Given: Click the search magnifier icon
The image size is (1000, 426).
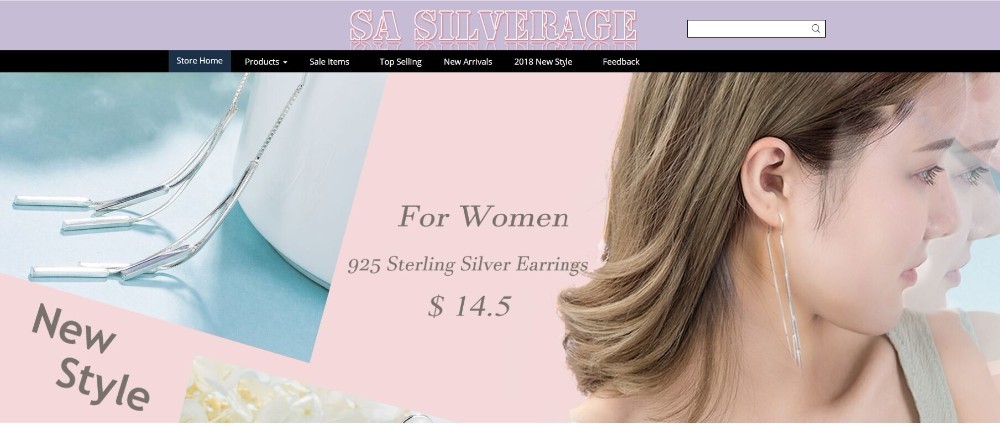Looking at the screenshot, I should point(816,29).
